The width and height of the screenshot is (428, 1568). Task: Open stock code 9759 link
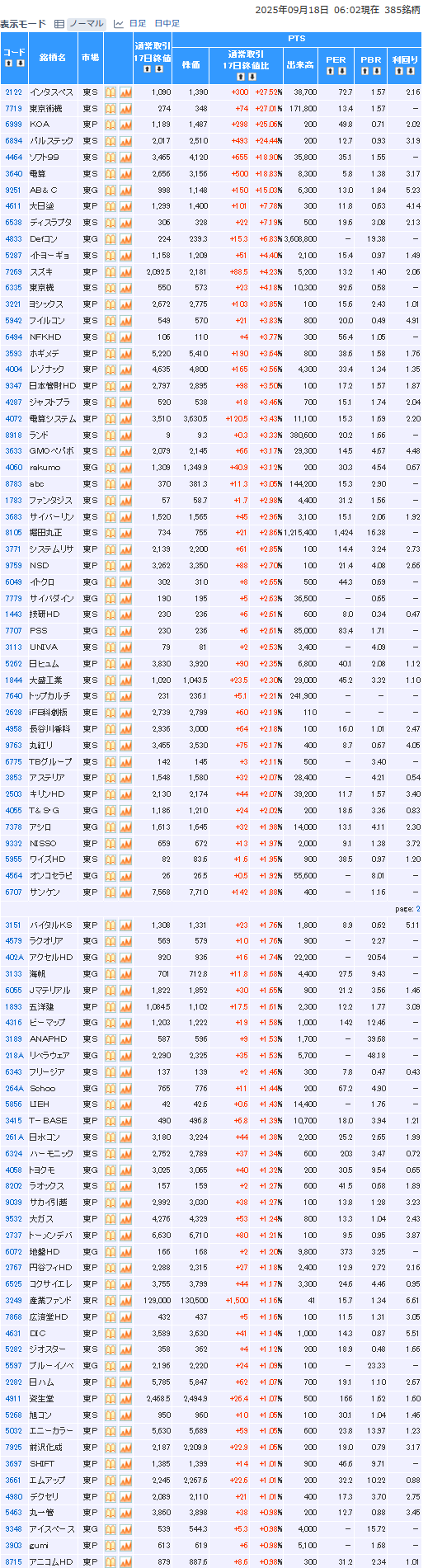(x=13, y=566)
